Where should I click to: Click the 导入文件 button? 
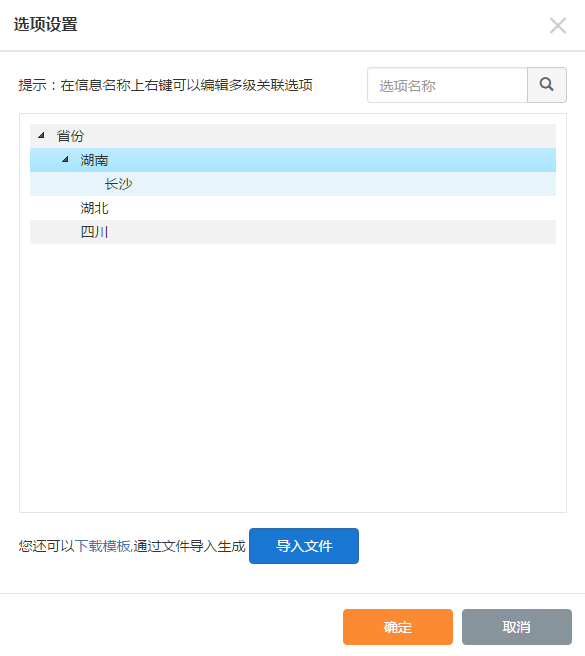click(x=304, y=546)
